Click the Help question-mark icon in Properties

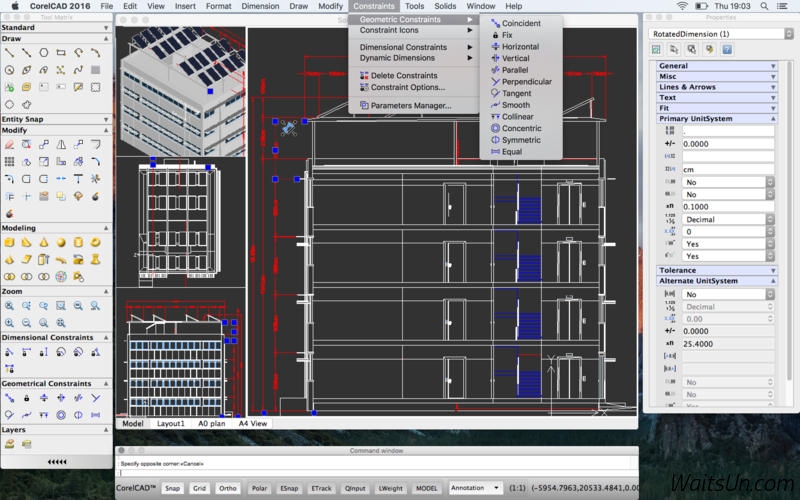[728, 49]
